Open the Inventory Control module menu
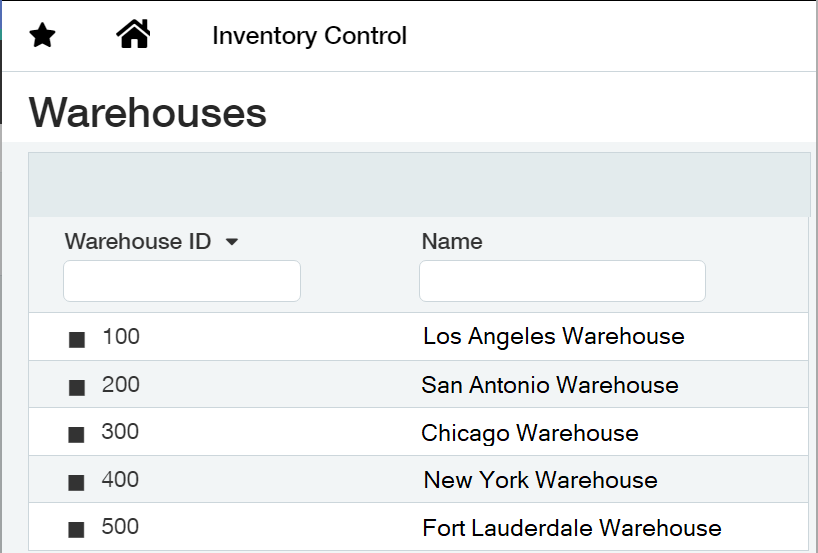The width and height of the screenshot is (818, 553). coord(309,35)
